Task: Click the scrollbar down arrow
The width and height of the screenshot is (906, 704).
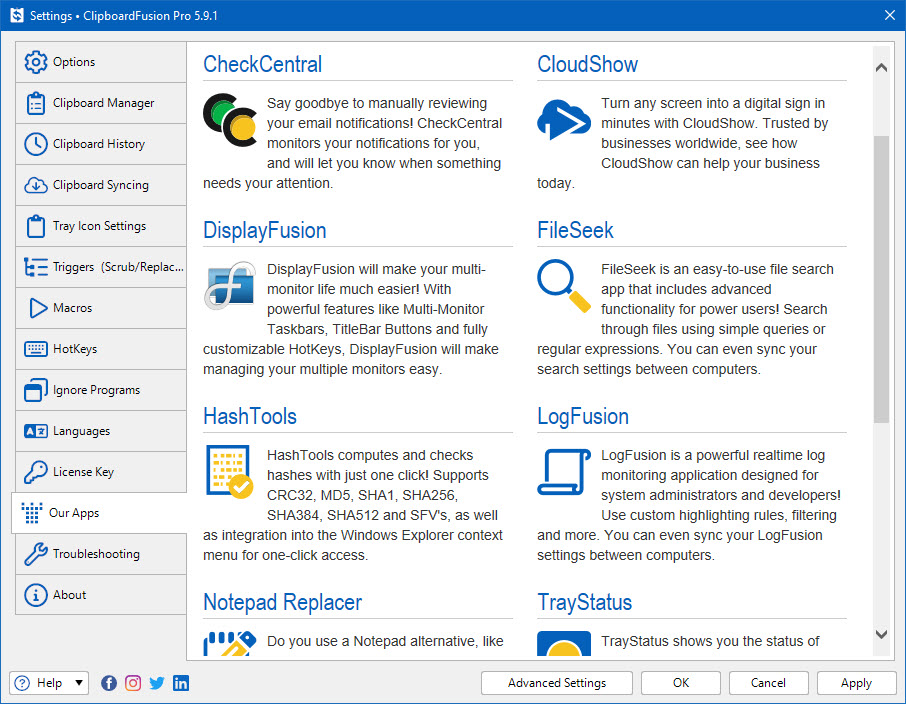Action: tap(881, 634)
